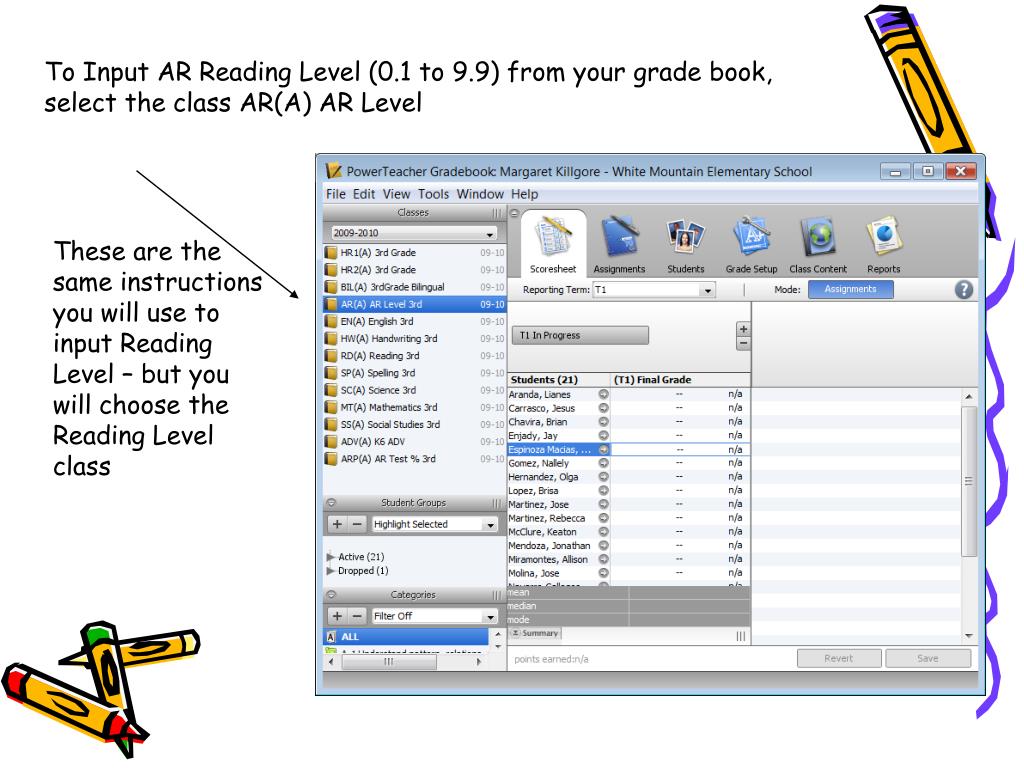Open the Reports tab
The height and width of the screenshot is (768, 1024).
884,245
